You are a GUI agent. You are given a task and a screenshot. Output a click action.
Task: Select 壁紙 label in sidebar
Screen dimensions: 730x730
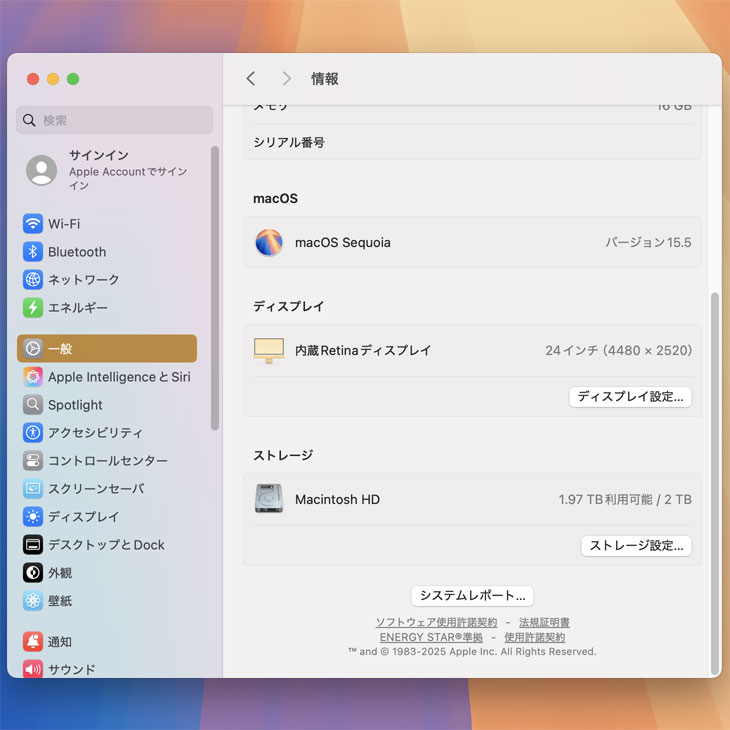coord(60,601)
